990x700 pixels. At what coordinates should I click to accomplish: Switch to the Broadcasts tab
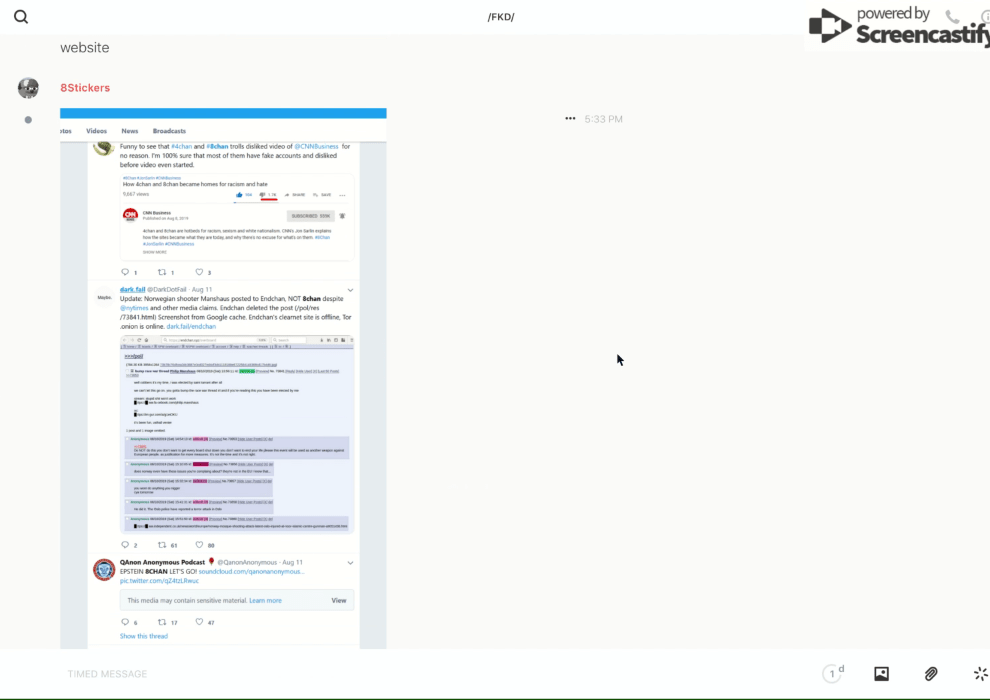coord(169,131)
